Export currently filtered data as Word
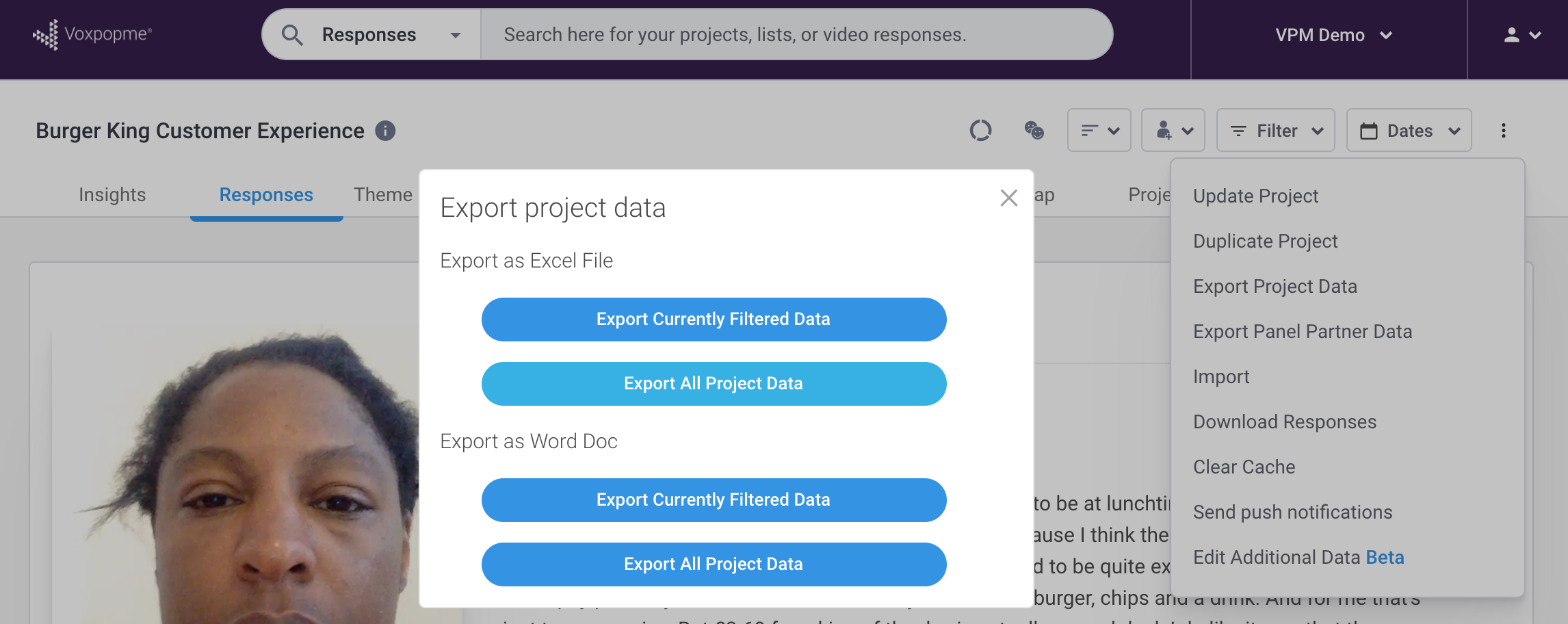The image size is (1568, 624). pos(714,500)
